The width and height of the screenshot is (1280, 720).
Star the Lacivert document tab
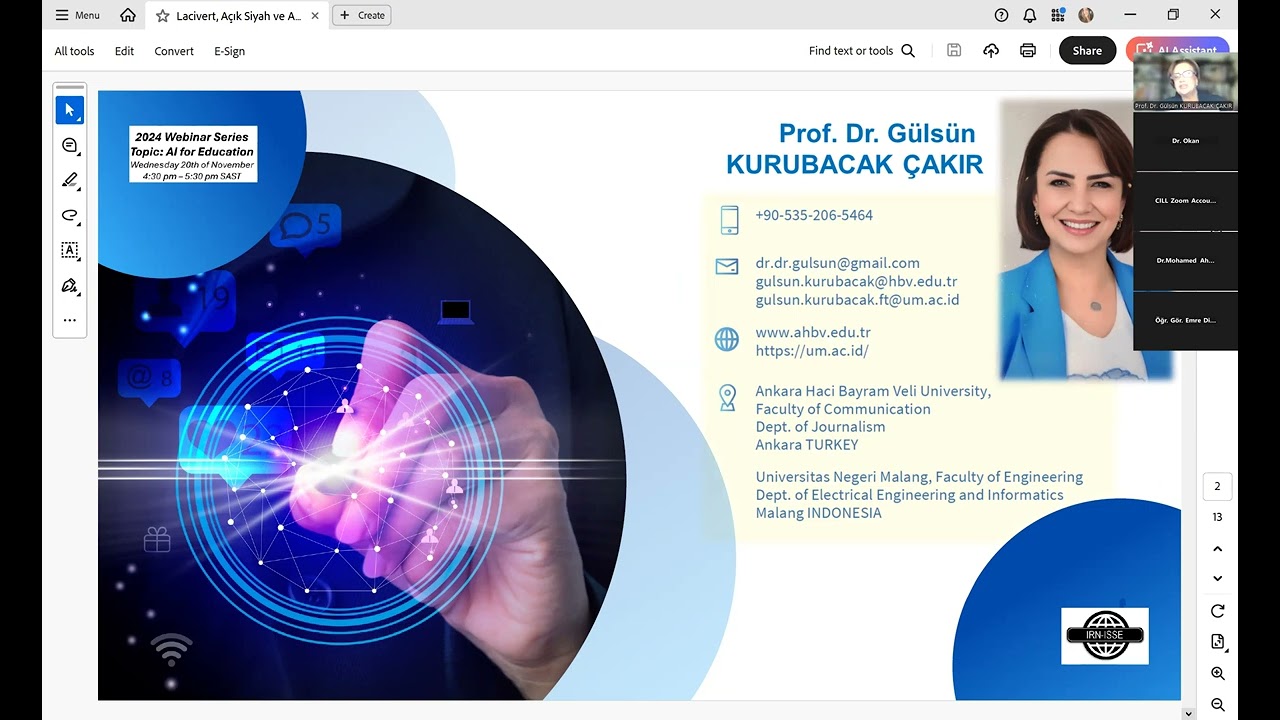(163, 15)
